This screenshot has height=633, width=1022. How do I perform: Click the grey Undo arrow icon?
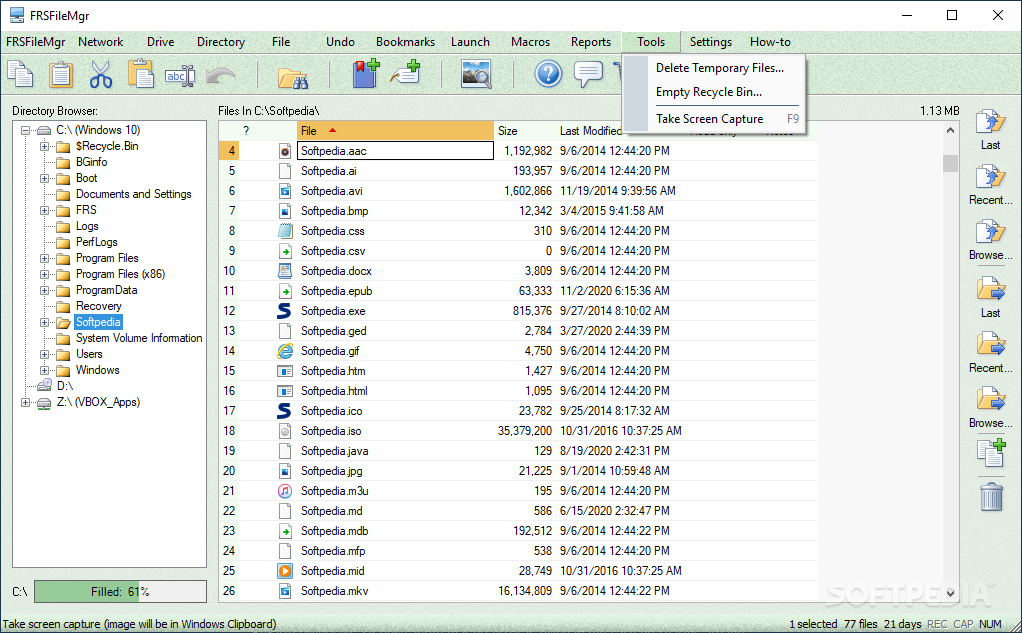(x=220, y=76)
